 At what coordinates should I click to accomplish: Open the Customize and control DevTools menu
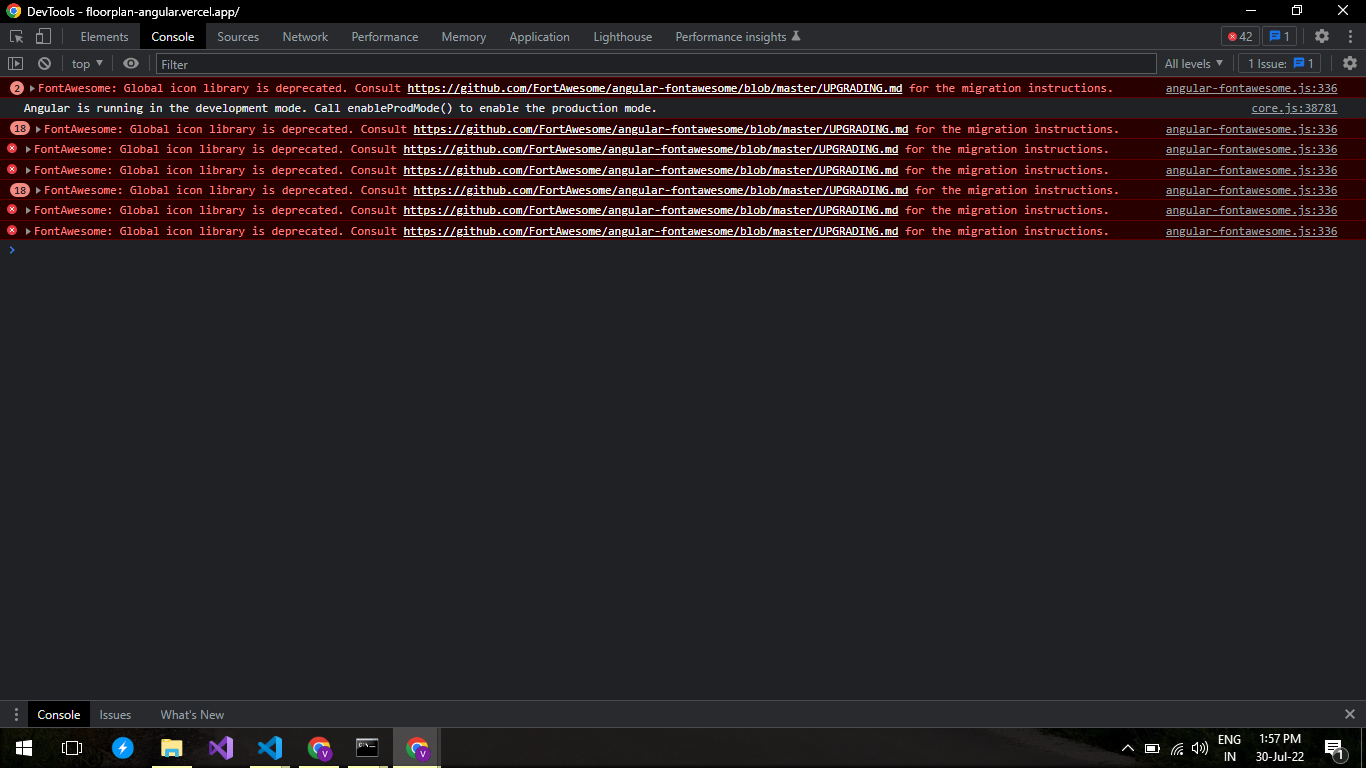tap(1350, 36)
